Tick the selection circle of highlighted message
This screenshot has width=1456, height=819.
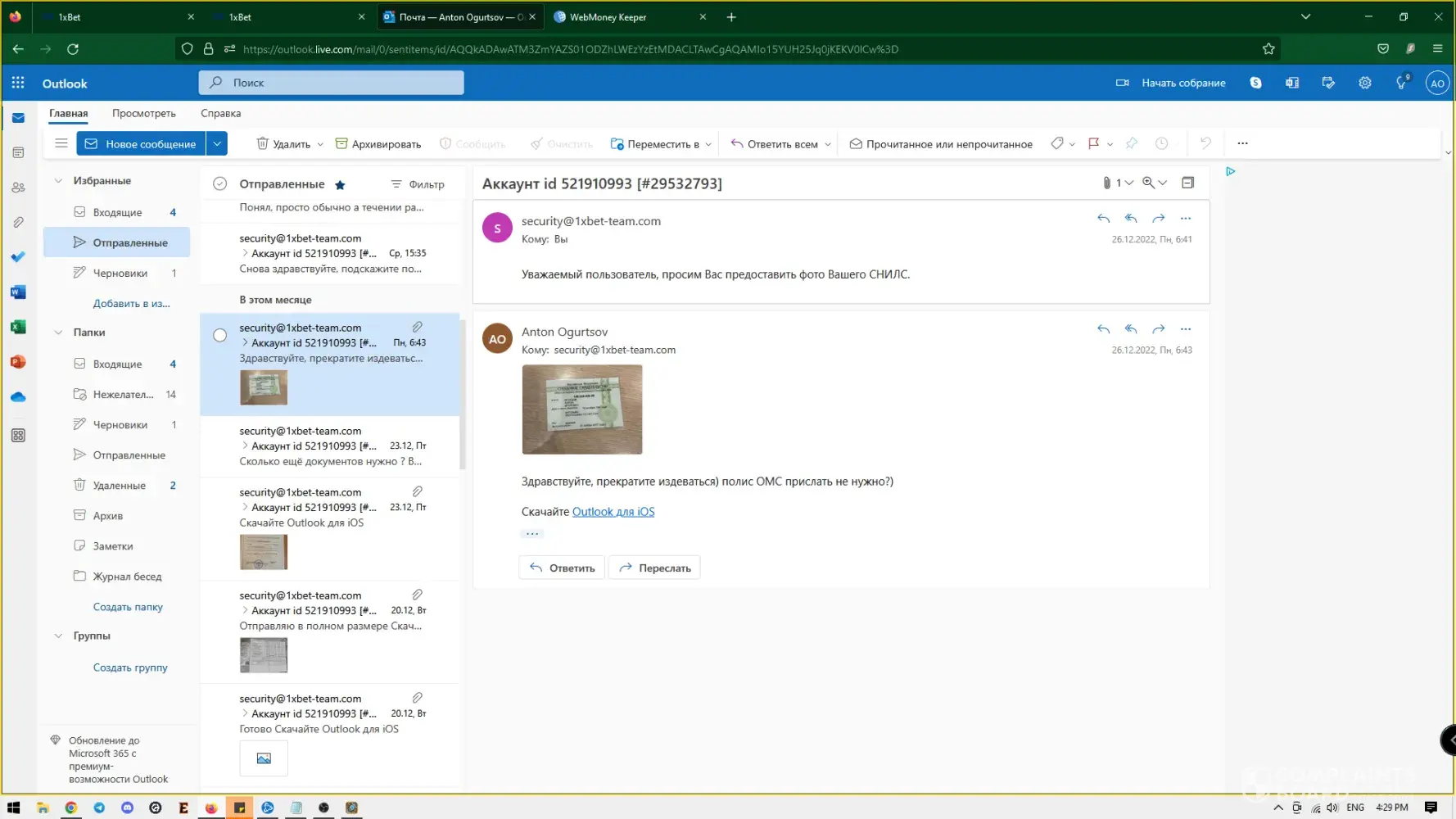click(219, 335)
